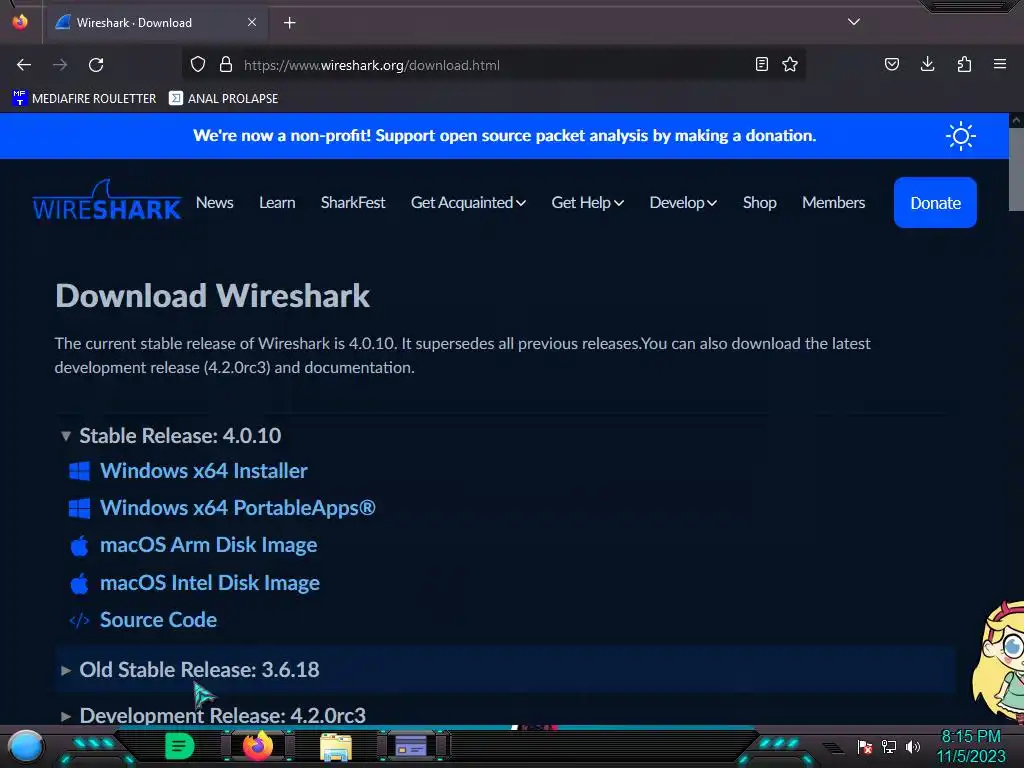Click the Action Center flag tray icon
Image resolution: width=1024 pixels, height=768 pixels.
pos(865,746)
